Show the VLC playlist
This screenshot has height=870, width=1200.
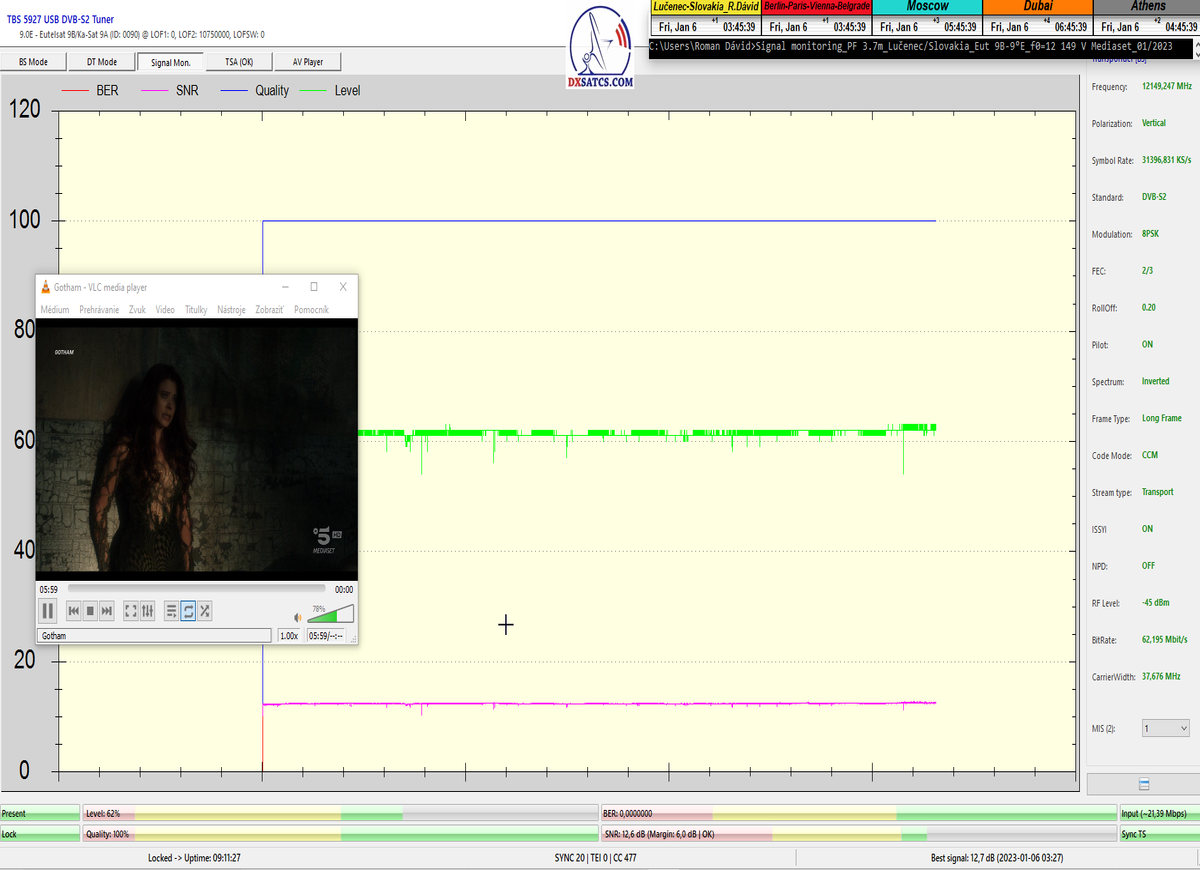tap(171, 610)
